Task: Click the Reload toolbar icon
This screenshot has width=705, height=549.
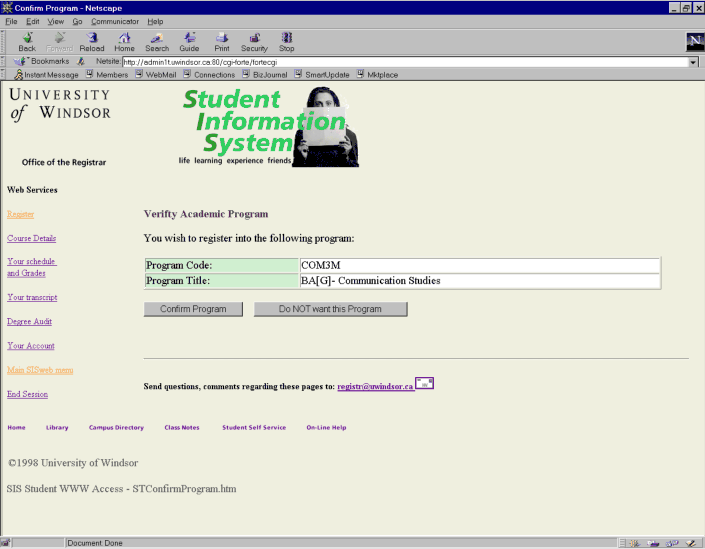Action: coord(91,41)
